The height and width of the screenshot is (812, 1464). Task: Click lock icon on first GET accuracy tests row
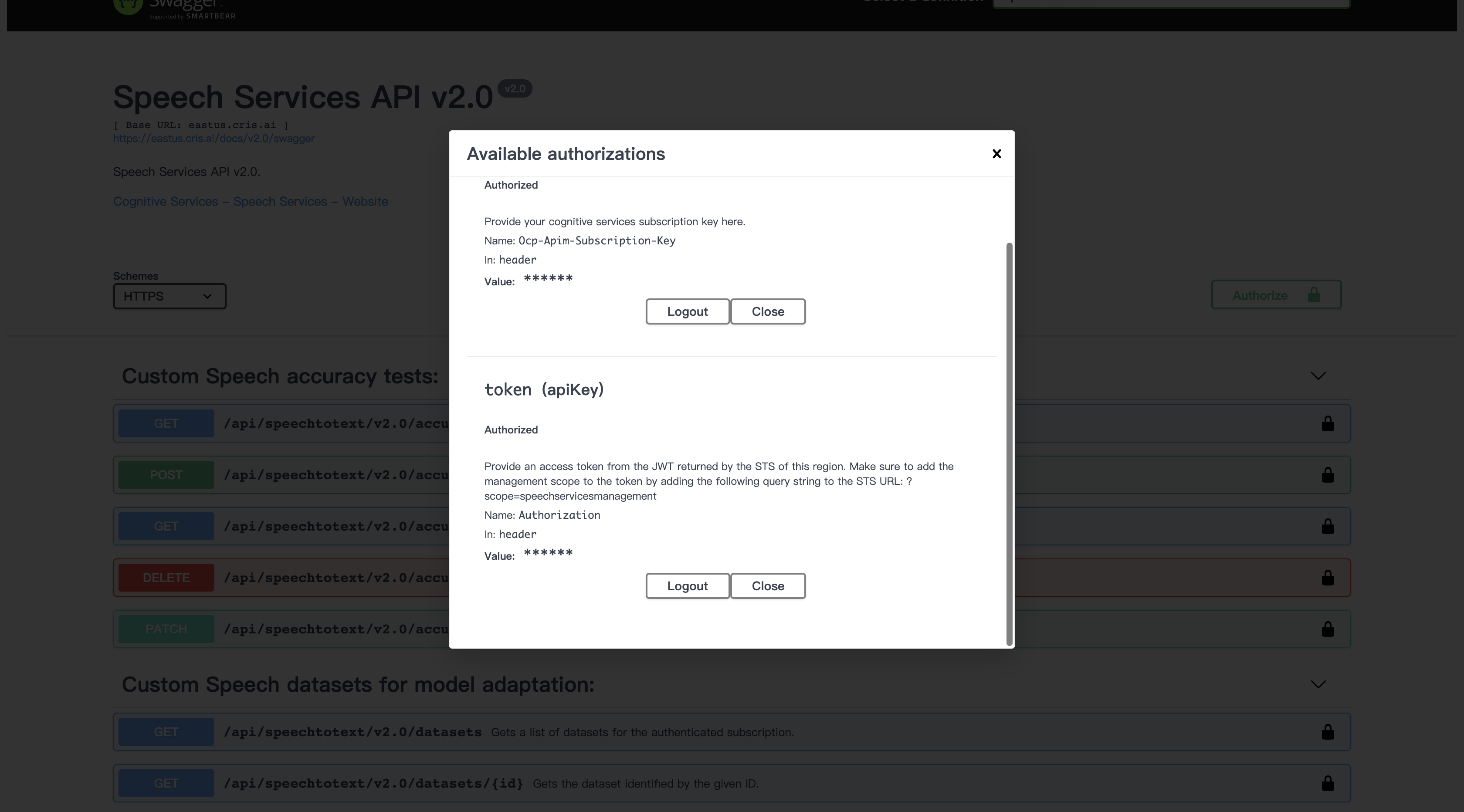pyautogui.click(x=1327, y=424)
